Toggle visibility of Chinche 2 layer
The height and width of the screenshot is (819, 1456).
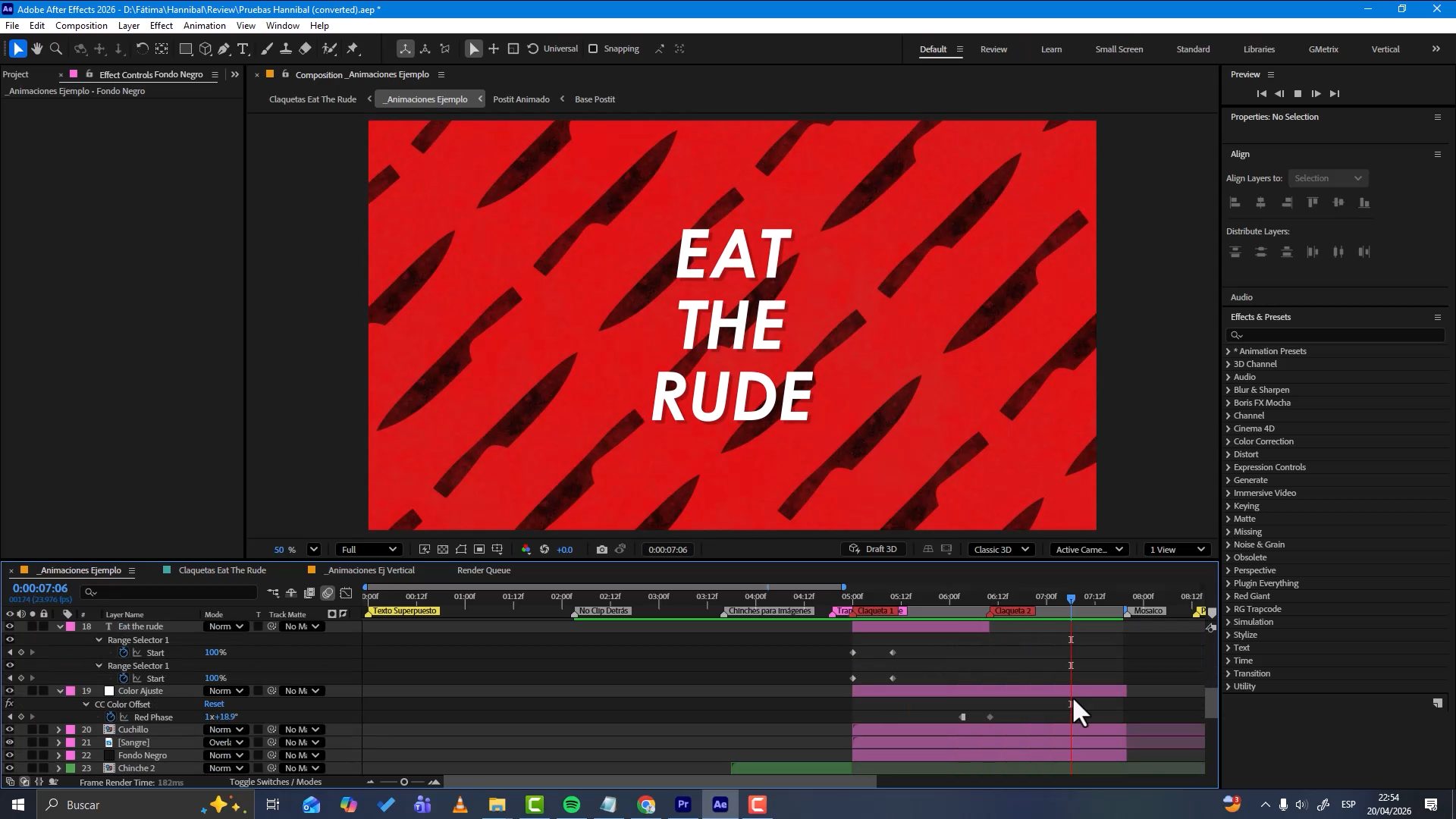pyautogui.click(x=10, y=768)
